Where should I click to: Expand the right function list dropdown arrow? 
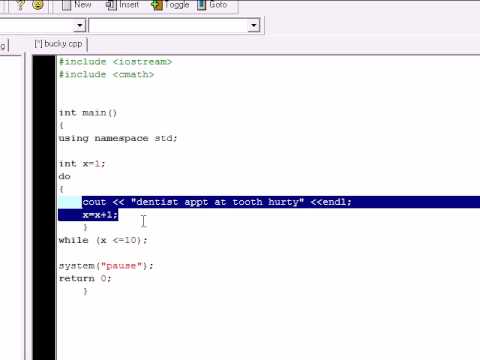coord(254,25)
